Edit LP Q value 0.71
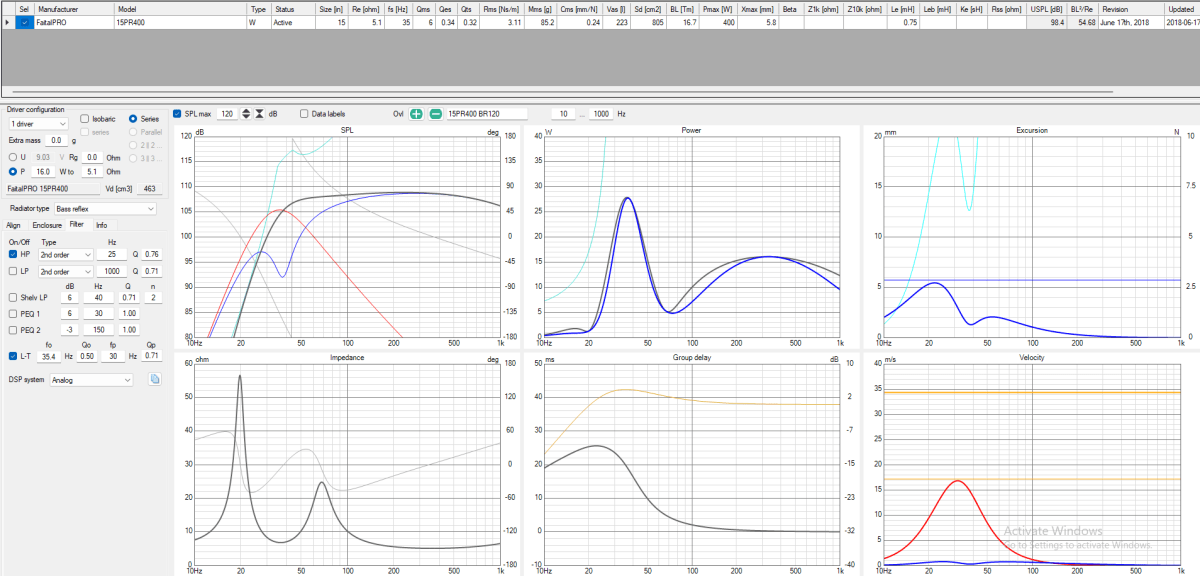Viewport: 1200px width, 576px height. point(150,270)
